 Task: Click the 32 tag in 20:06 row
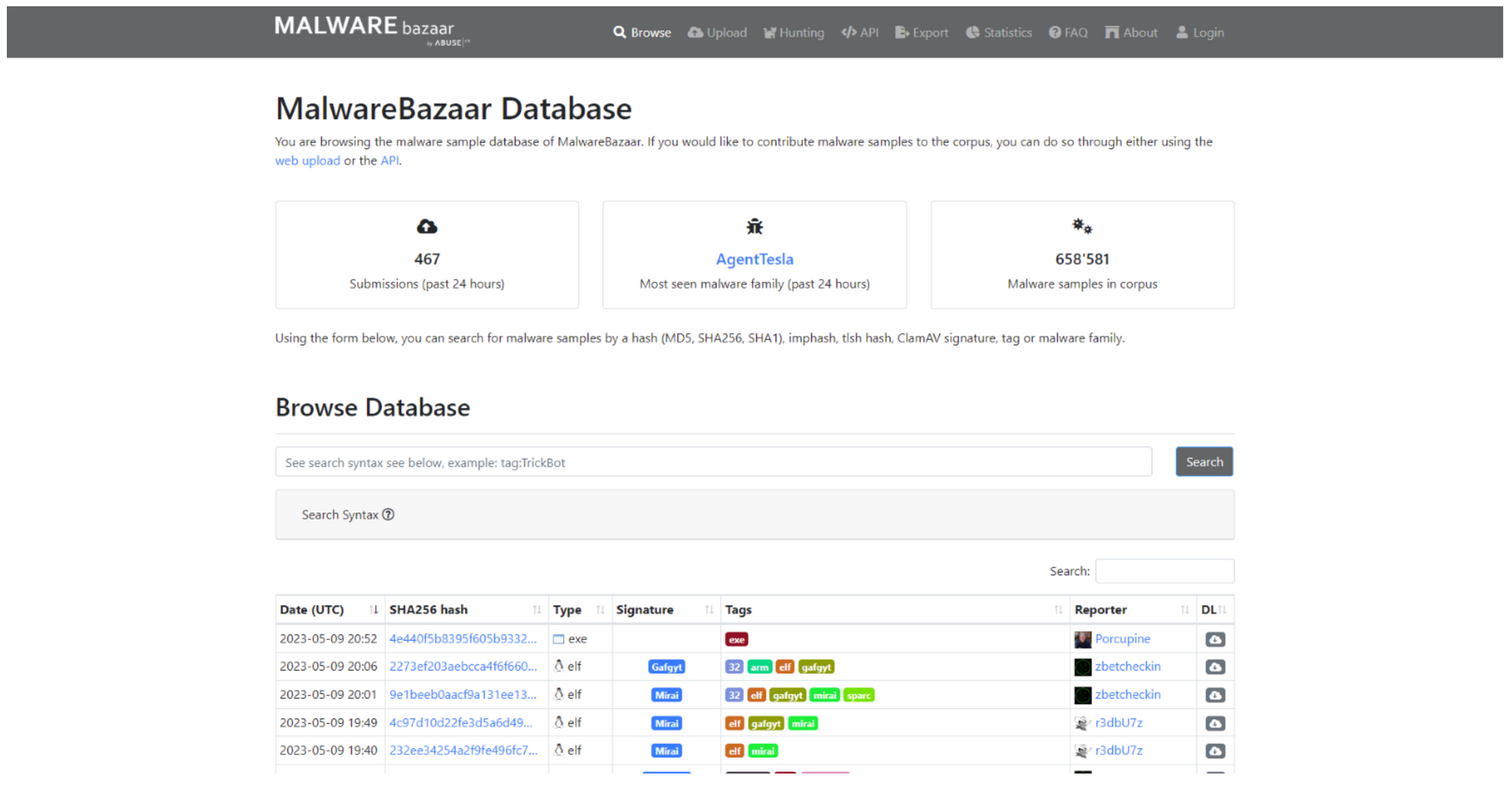(733, 667)
